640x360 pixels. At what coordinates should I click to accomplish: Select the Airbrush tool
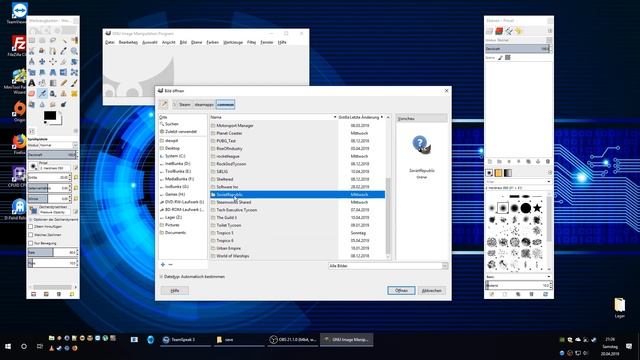(x=42, y=93)
